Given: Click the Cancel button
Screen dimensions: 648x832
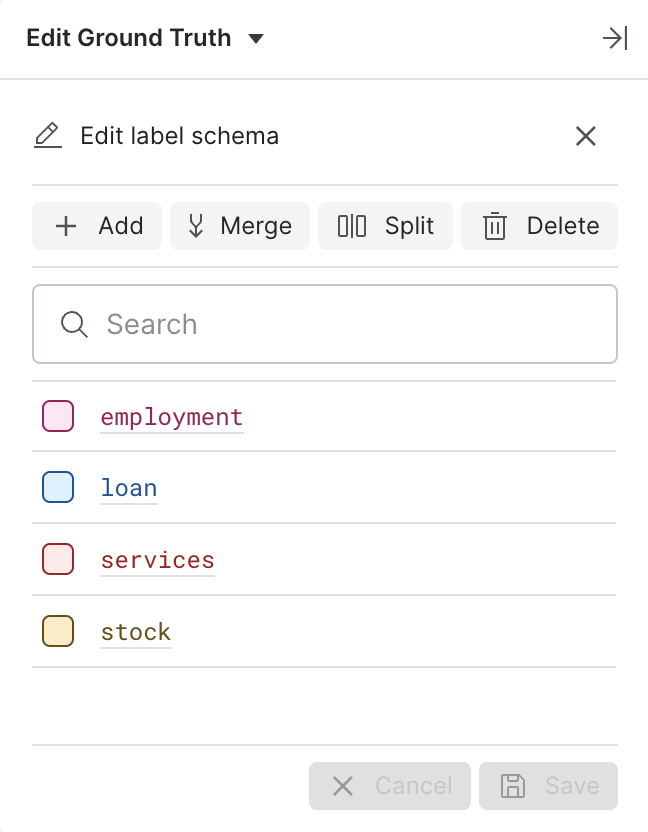Looking at the screenshot, I should (390, 786).
